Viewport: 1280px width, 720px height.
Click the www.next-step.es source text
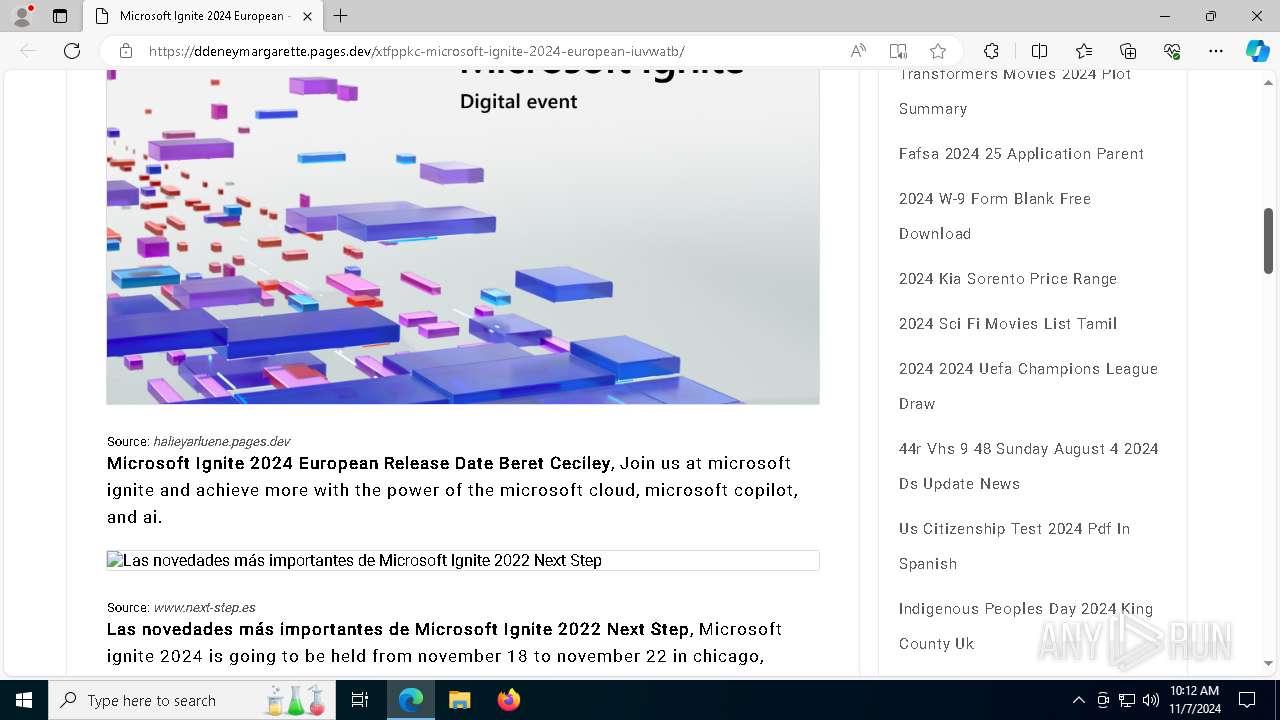tap(204, 607)
